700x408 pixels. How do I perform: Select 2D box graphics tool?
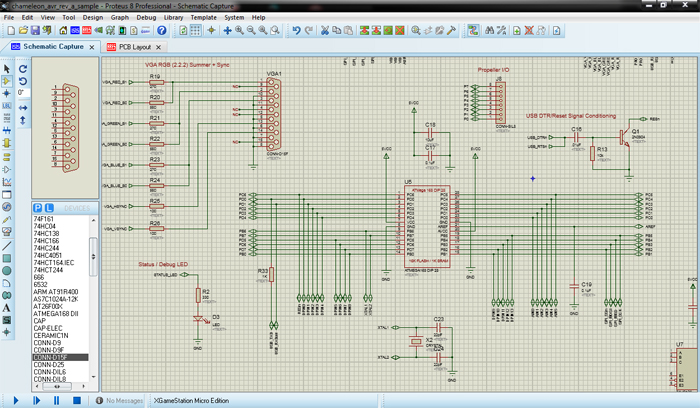(7, 258)
